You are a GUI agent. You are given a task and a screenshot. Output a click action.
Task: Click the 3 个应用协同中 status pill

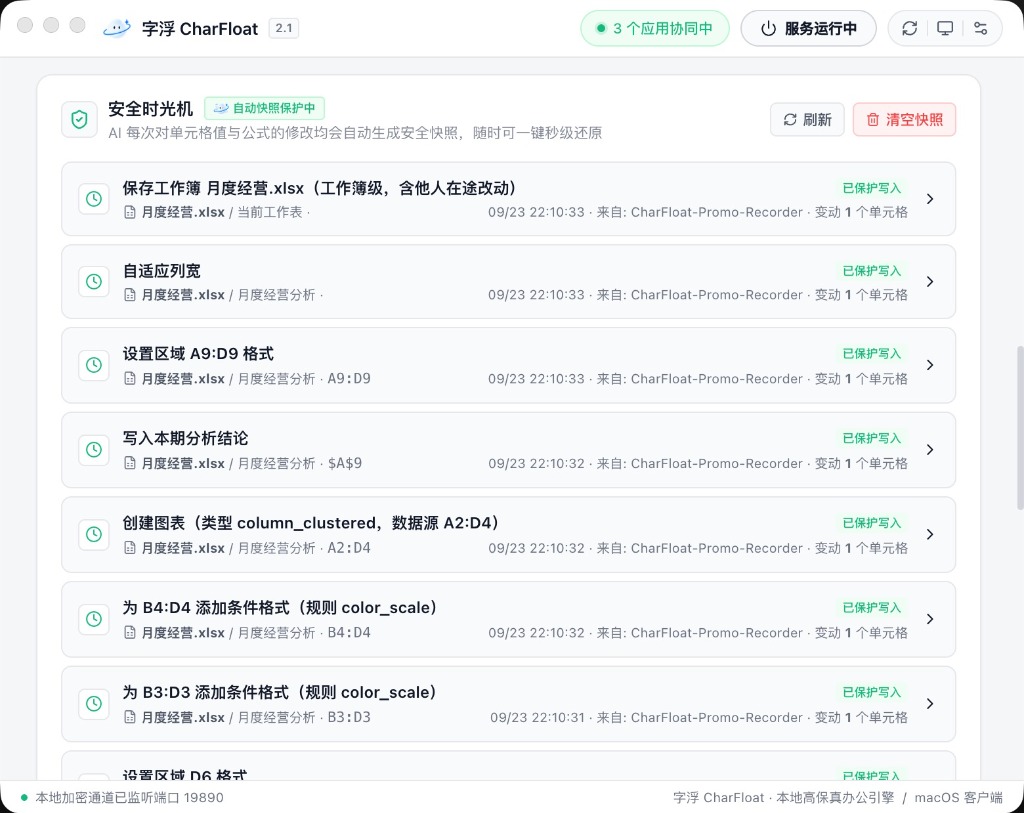point(655,28)
